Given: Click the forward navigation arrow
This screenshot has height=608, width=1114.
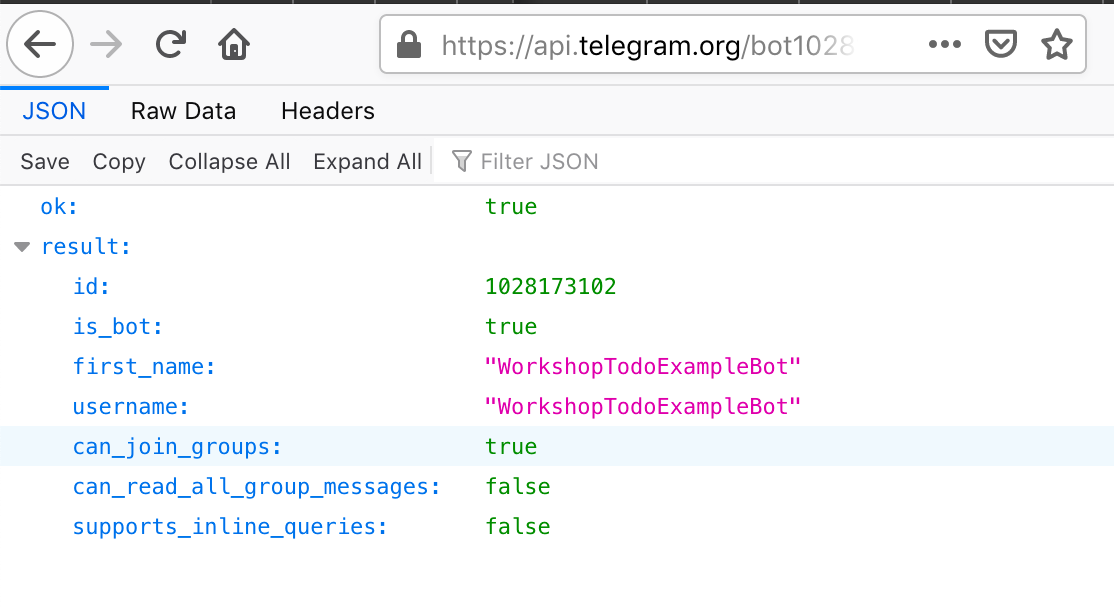Looking at the screenshot, I should pyautogui.click(x=105, y=45).
